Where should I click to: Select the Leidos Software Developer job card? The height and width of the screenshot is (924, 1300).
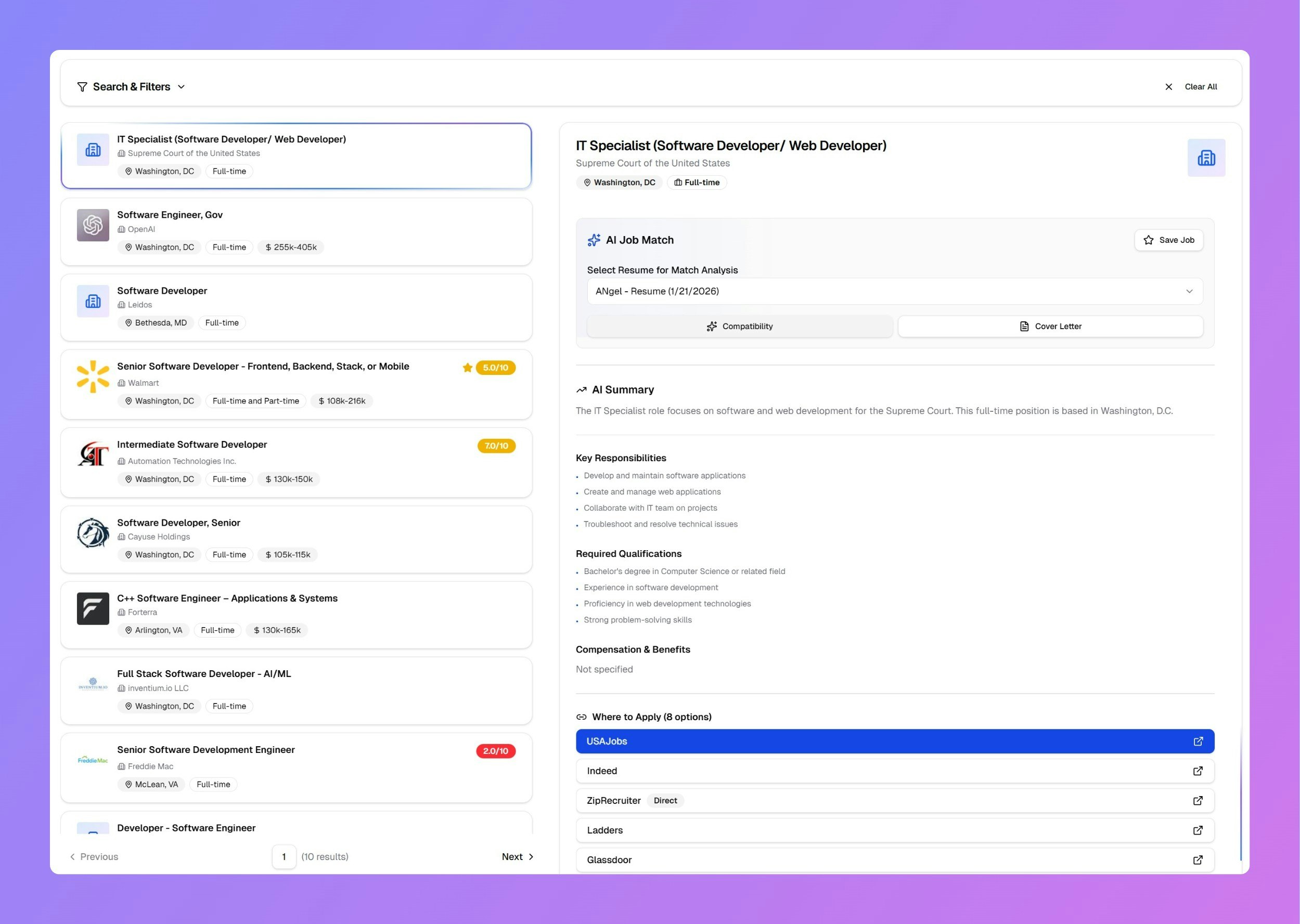pos(296,307)
